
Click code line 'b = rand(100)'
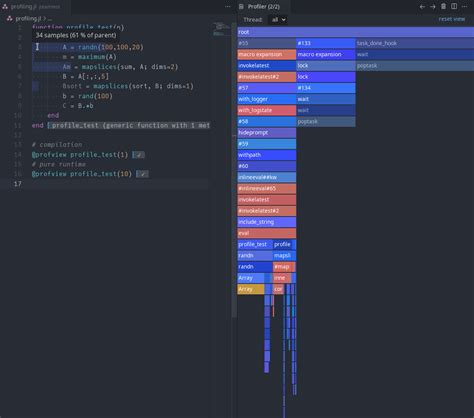[87, 96]
